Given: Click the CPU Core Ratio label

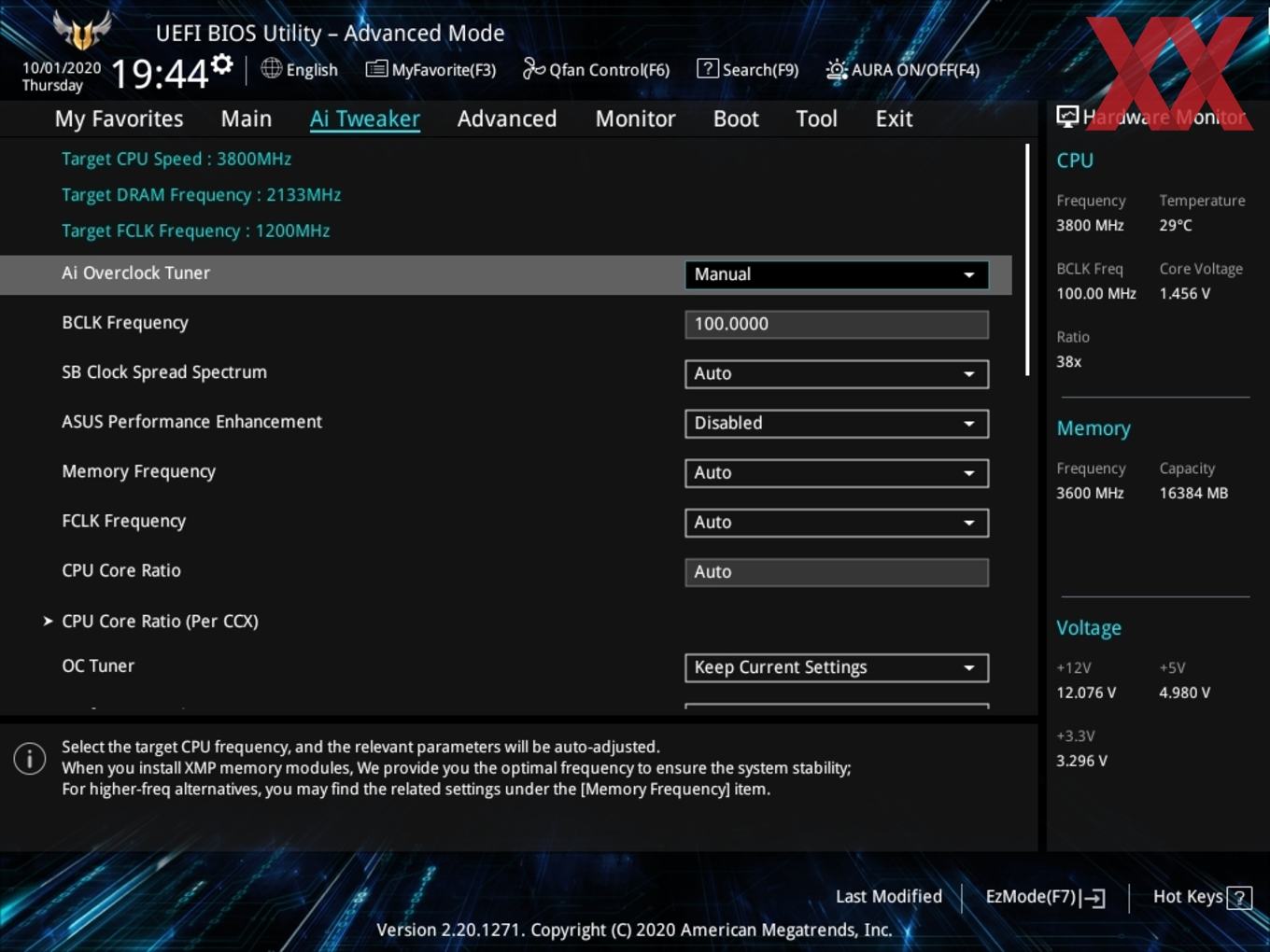Looking at the screenshot, I should (121, 570).
